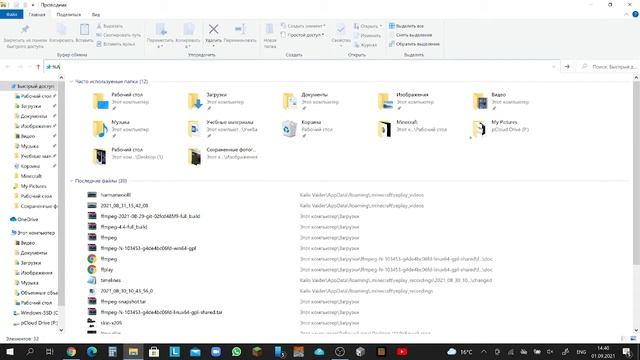Open Копировать в dropdown
The height and width of the screenshot is (360, 640).
pyautogui.click(x=188, y=43)
